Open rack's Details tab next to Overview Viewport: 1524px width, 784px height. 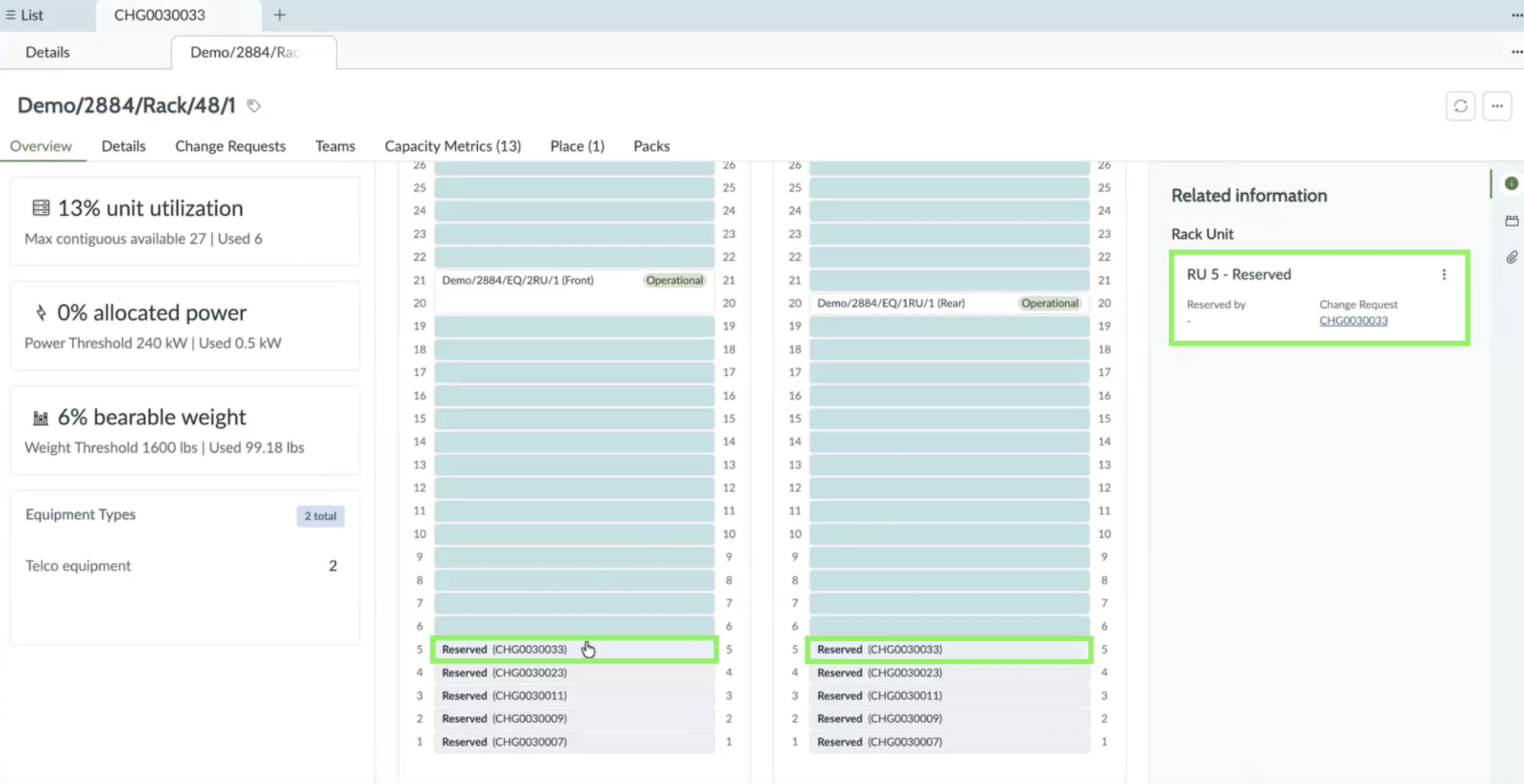coord(123,146)
